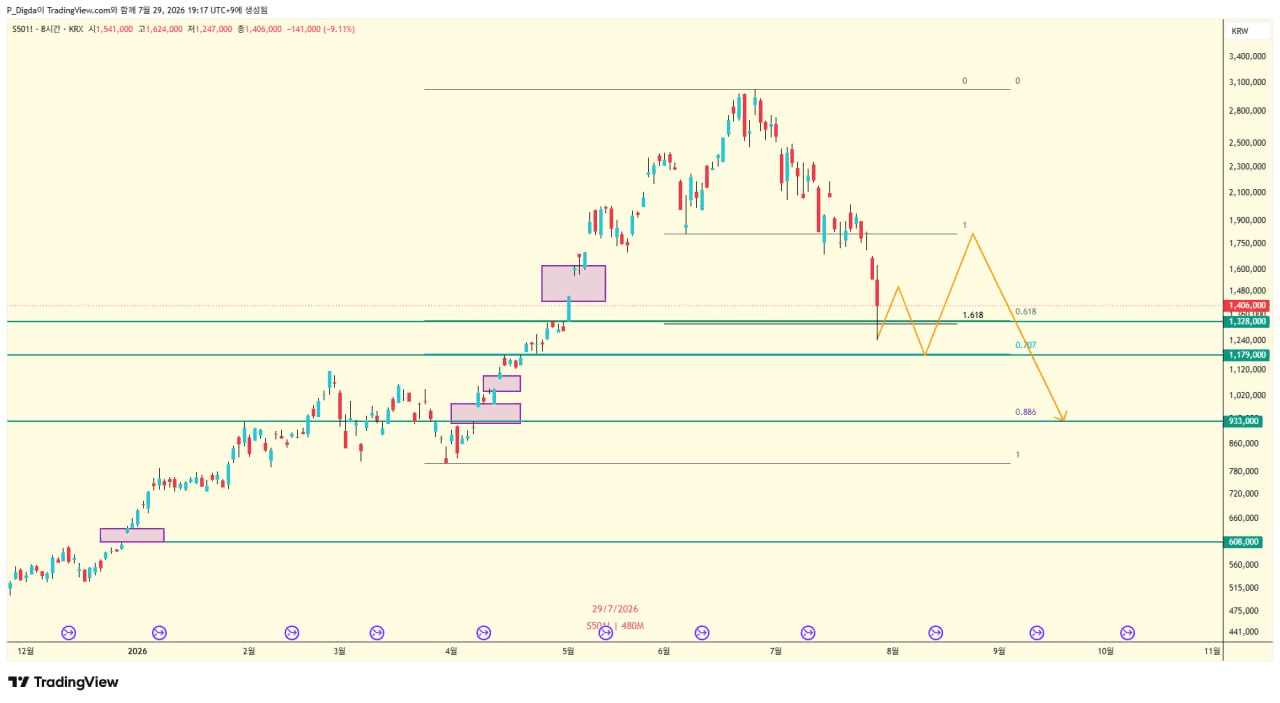This screenshot has width=1280, height=703.
Task: Select the 1,179,000 horizontal line price label
Action: click(x=1246, y=355)
